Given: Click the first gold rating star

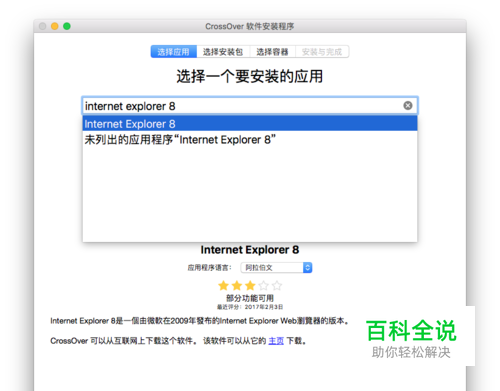Looking at the screenshot, I should point(223,286).
